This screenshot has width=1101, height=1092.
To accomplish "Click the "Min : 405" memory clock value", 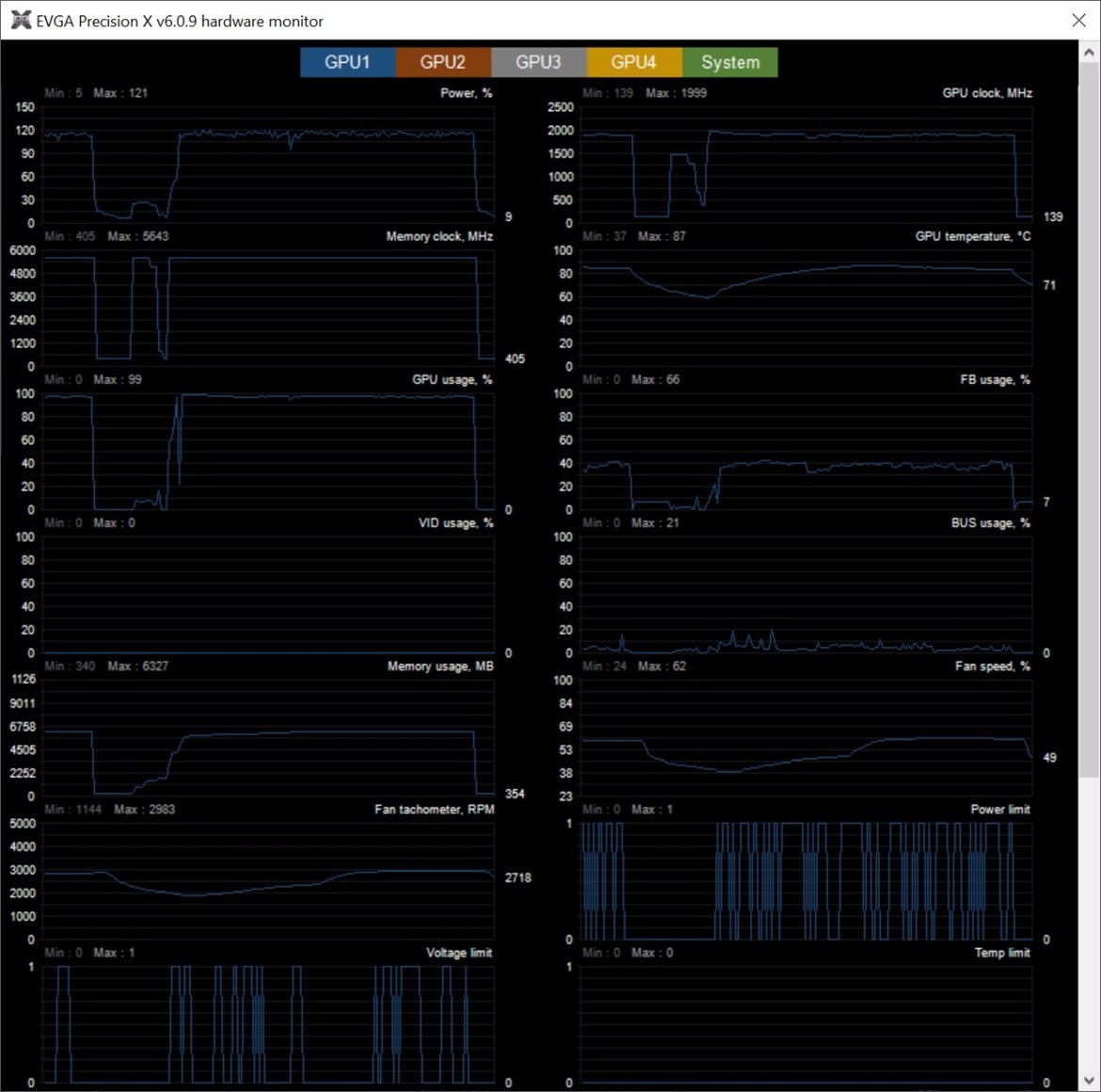I will coord(70,236).
